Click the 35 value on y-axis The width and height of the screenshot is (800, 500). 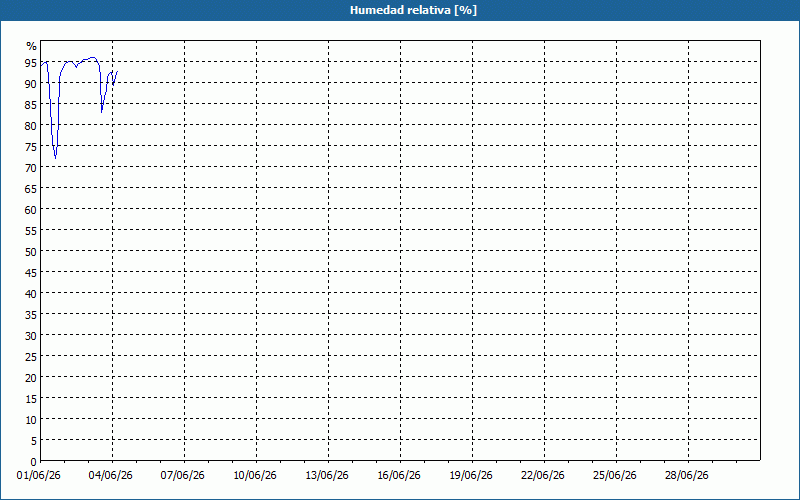tap(31, 315)
